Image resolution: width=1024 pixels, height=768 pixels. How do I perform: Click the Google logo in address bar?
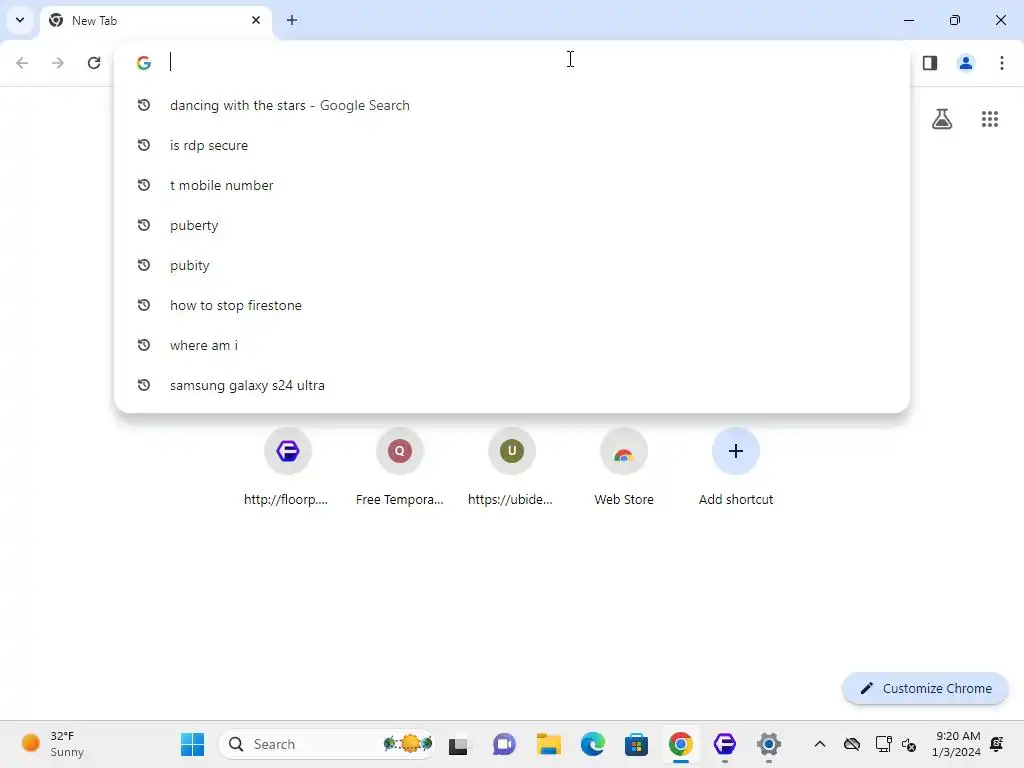[144, 63]
